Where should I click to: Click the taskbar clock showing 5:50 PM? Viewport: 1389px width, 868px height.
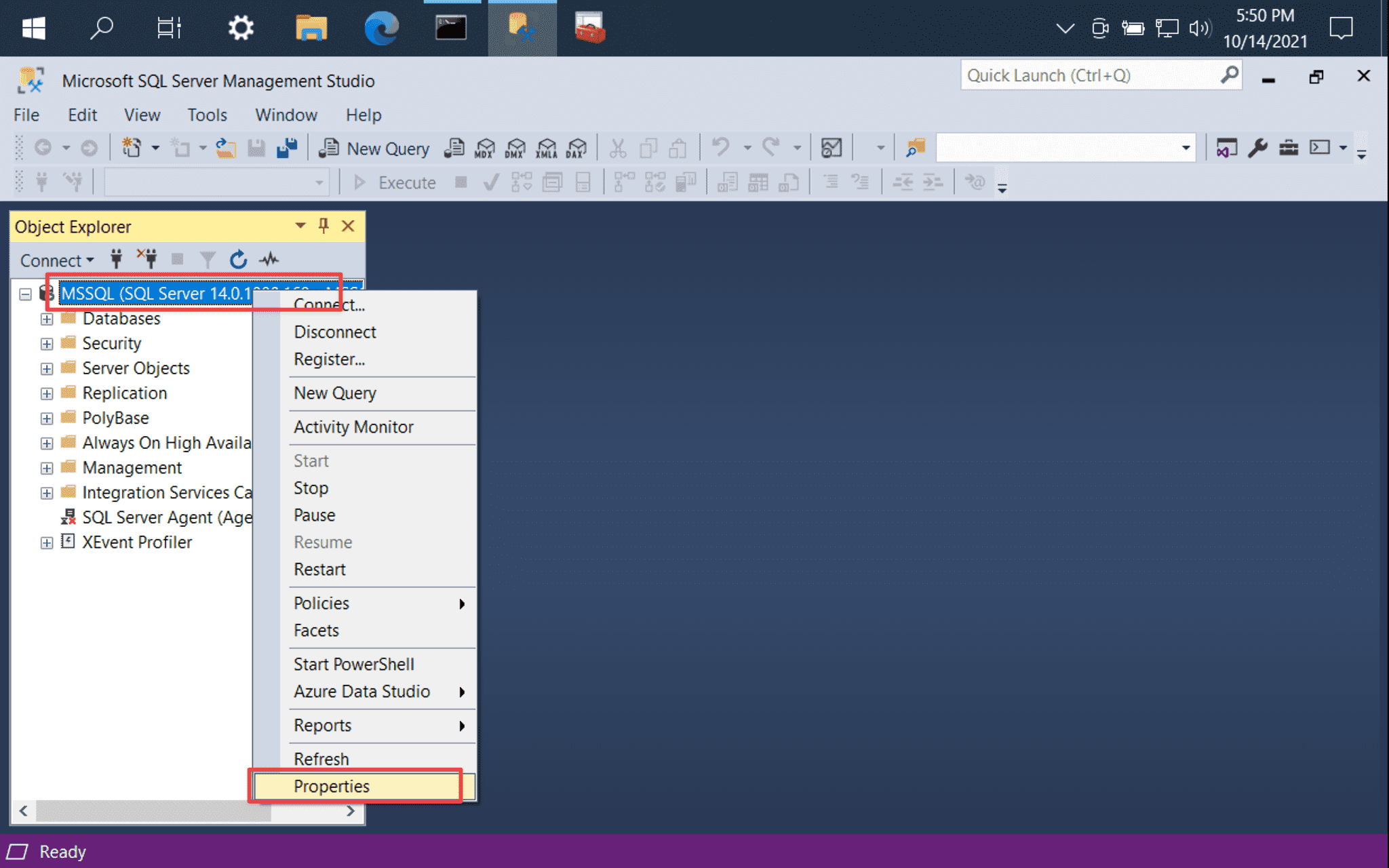click(x=1265, y=28)
